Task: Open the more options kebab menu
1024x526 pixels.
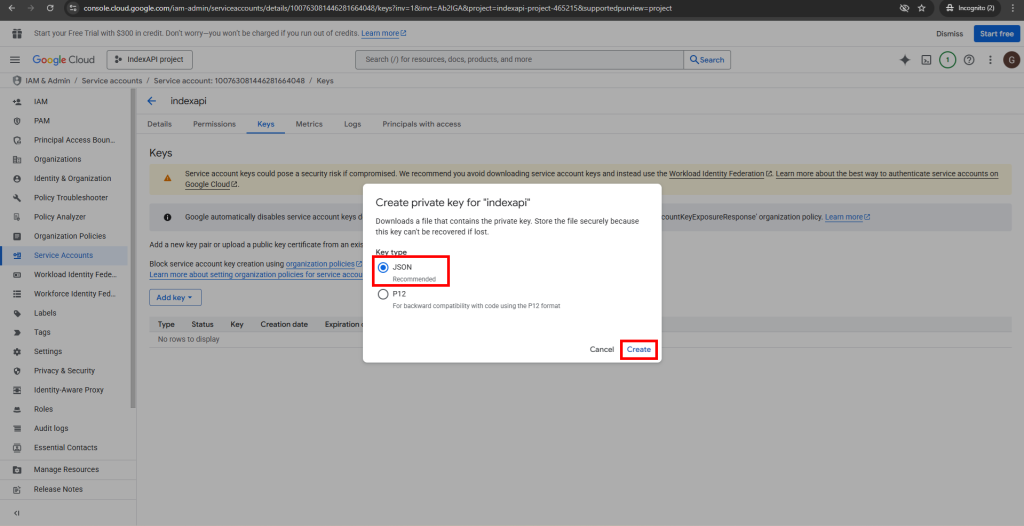Action: [989, 60]
